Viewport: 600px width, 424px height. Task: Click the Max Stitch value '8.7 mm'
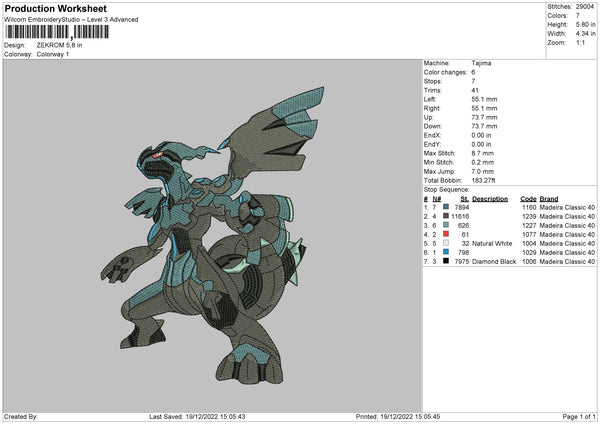pos(483,153)
